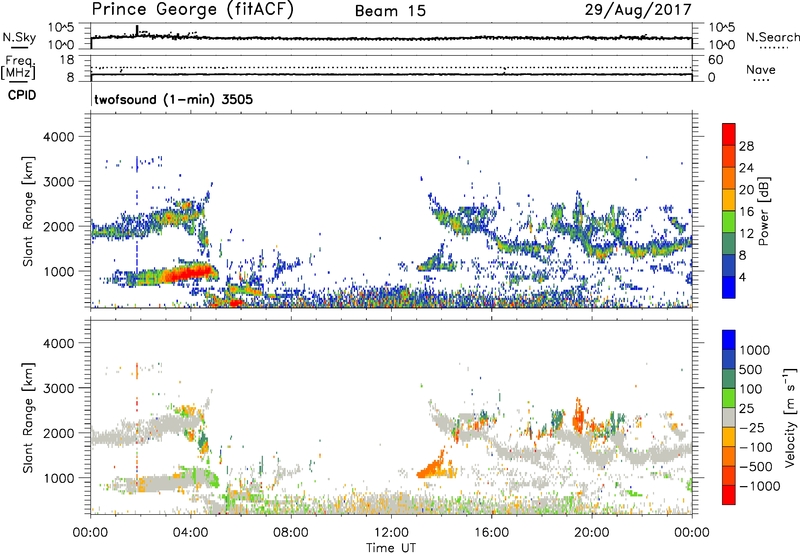Click the '08:00' time axis tick label
Viewport: 800px width, 554px height.
click(x=291, y=533)
